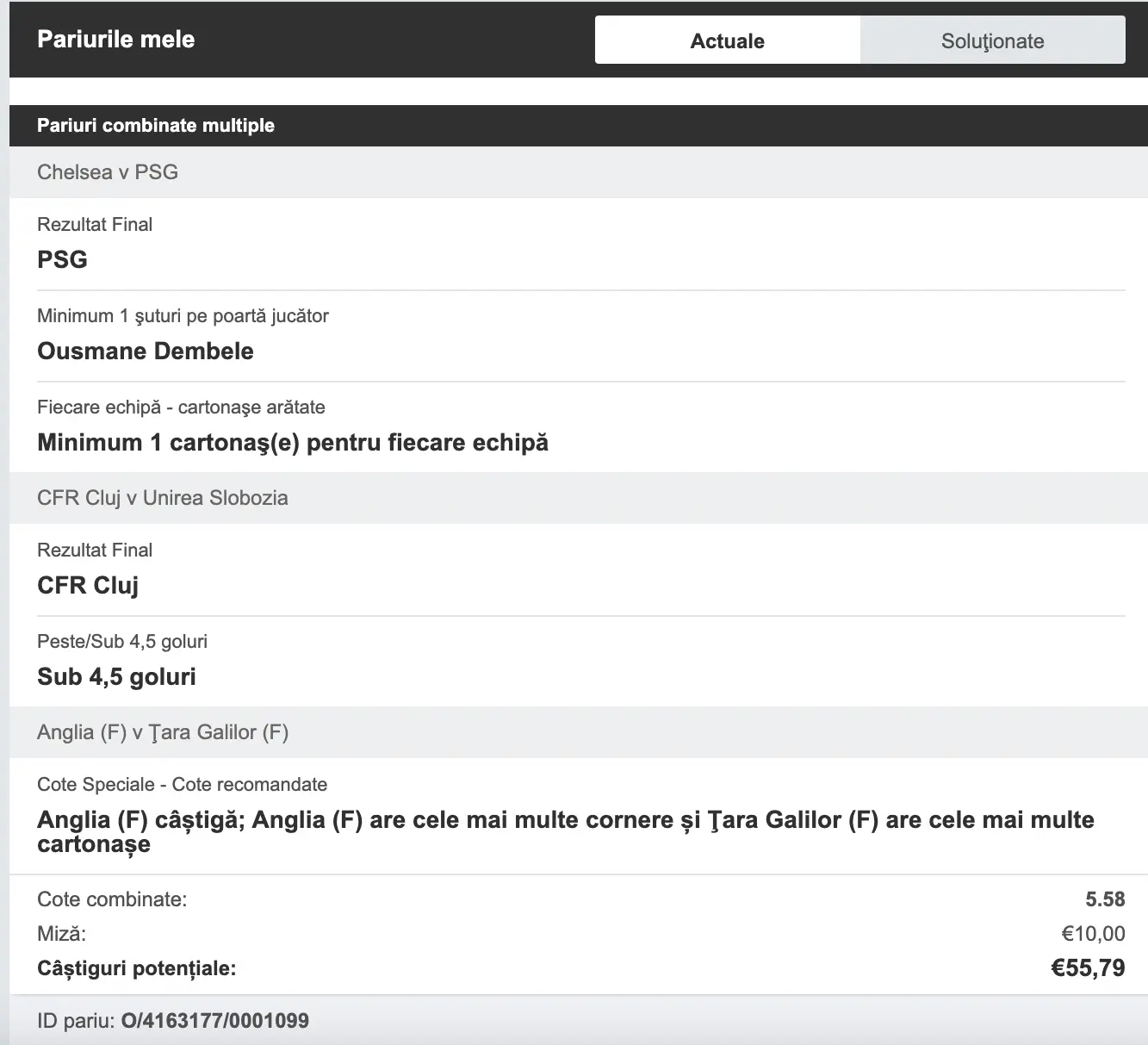
Task: Click the Miză label
Action: tap(61, 934)
